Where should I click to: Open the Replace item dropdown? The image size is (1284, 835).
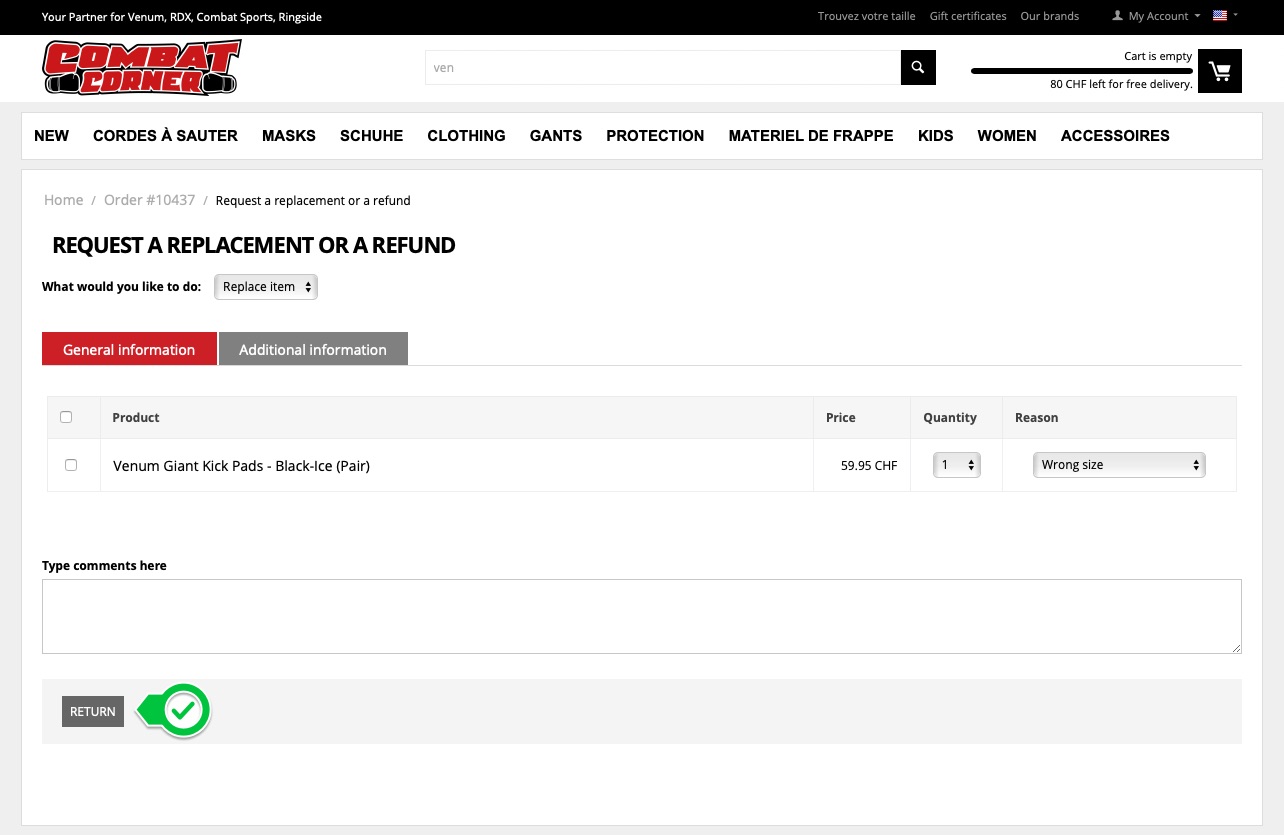click(x=266, y=287)
